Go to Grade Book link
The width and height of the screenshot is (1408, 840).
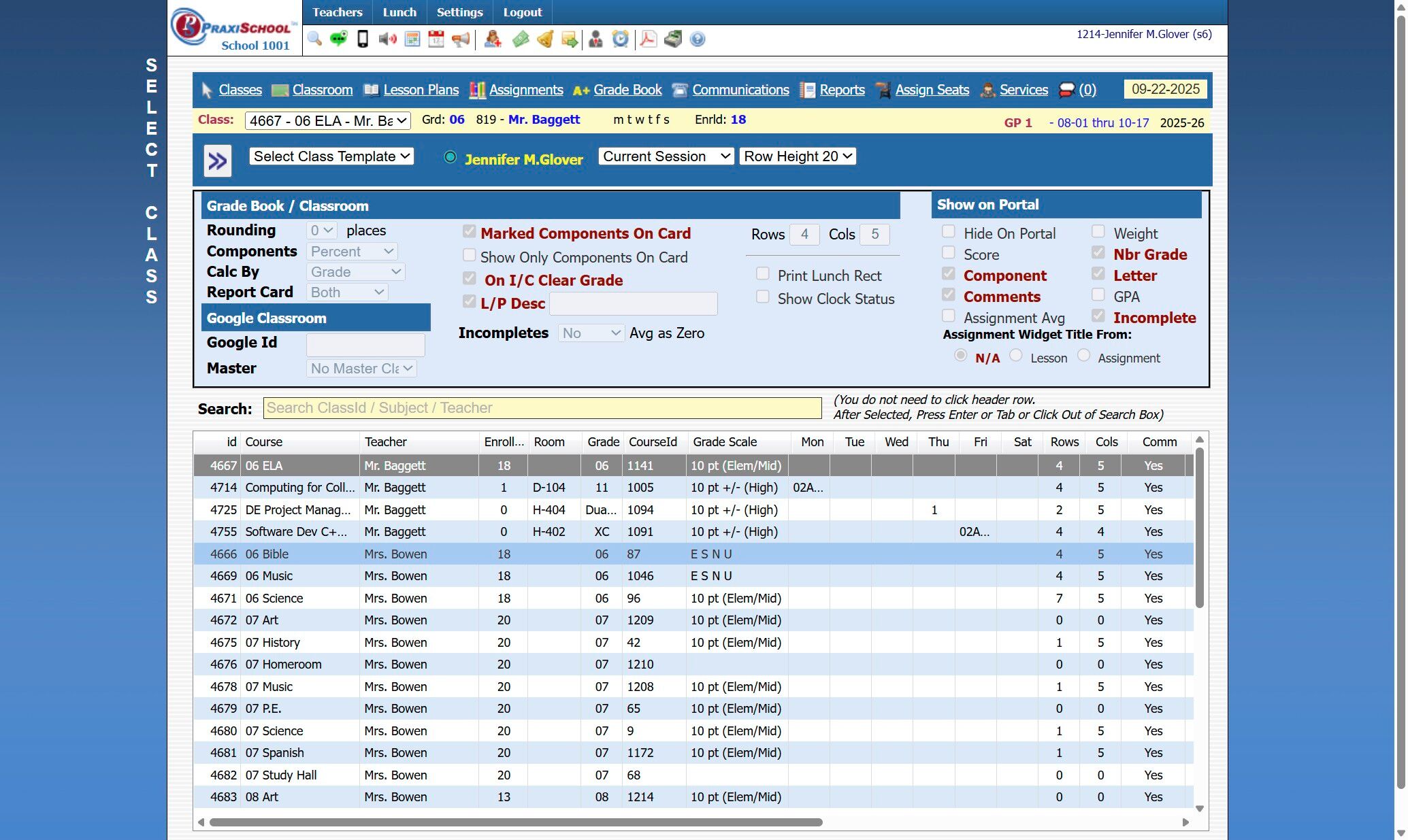[627, 90]
